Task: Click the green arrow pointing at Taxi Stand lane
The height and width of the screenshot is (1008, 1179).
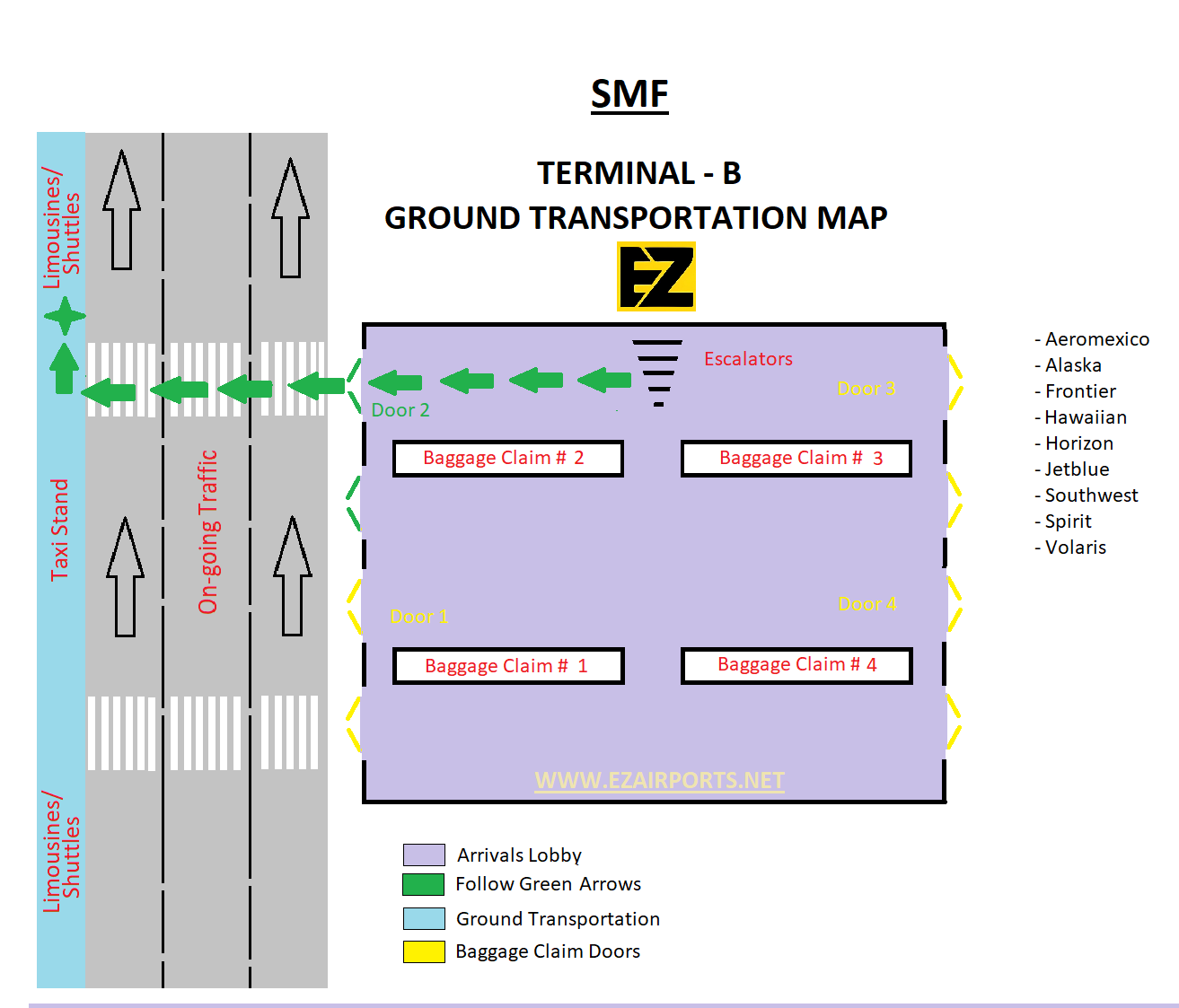Action: [x=109, y=392]
